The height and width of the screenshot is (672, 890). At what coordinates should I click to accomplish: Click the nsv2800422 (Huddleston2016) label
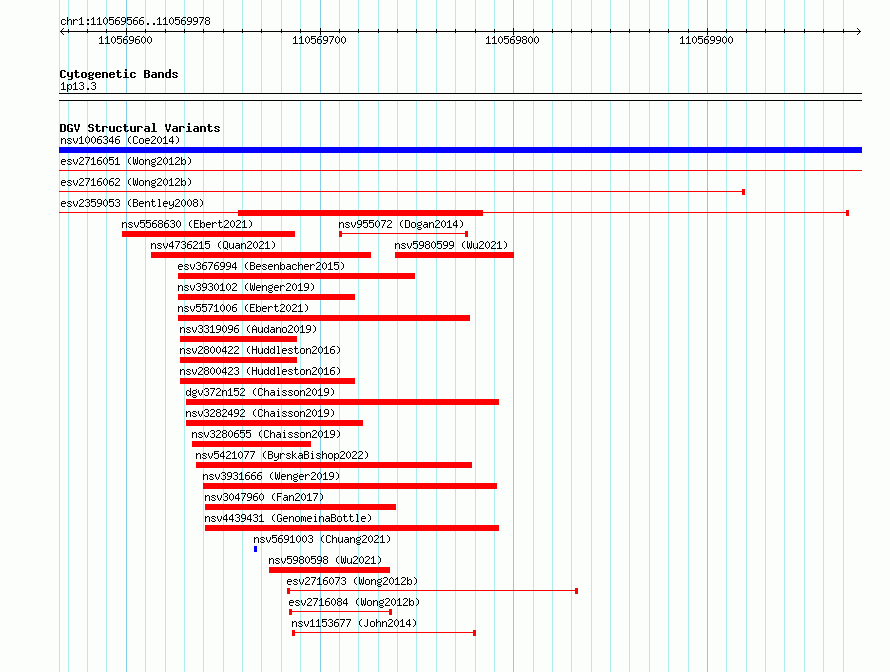coord(260,350)
